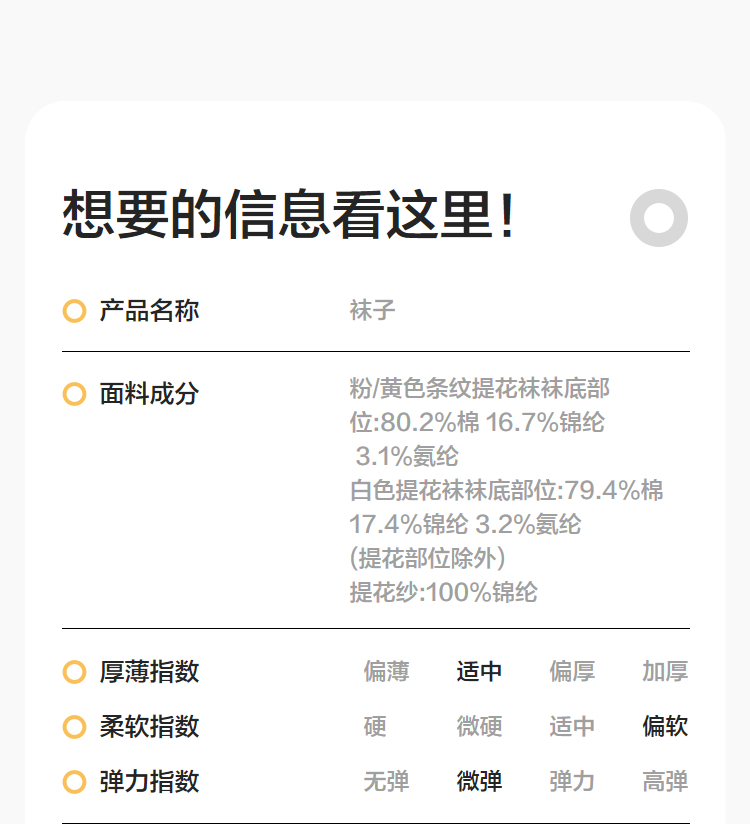Image resolution: width=750 pixels, height=824 pixels.
Task: Select 适中 in the 厚薄指数 row
Action: pyautogui.click(x=479, y=672)
